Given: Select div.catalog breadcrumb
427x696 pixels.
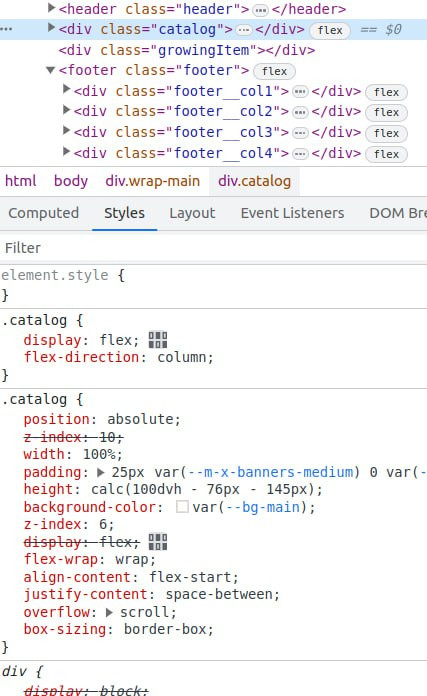Looking at the screenshot, I should click(x=254, y=181).
